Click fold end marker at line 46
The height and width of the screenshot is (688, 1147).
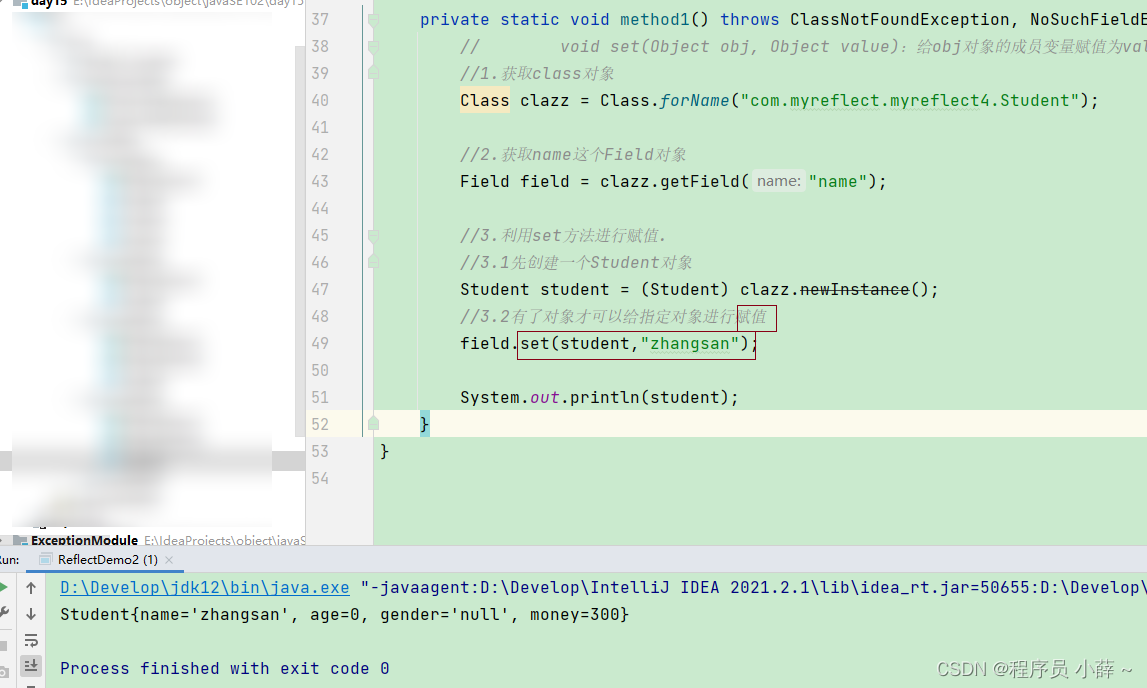tap(373, 262)
